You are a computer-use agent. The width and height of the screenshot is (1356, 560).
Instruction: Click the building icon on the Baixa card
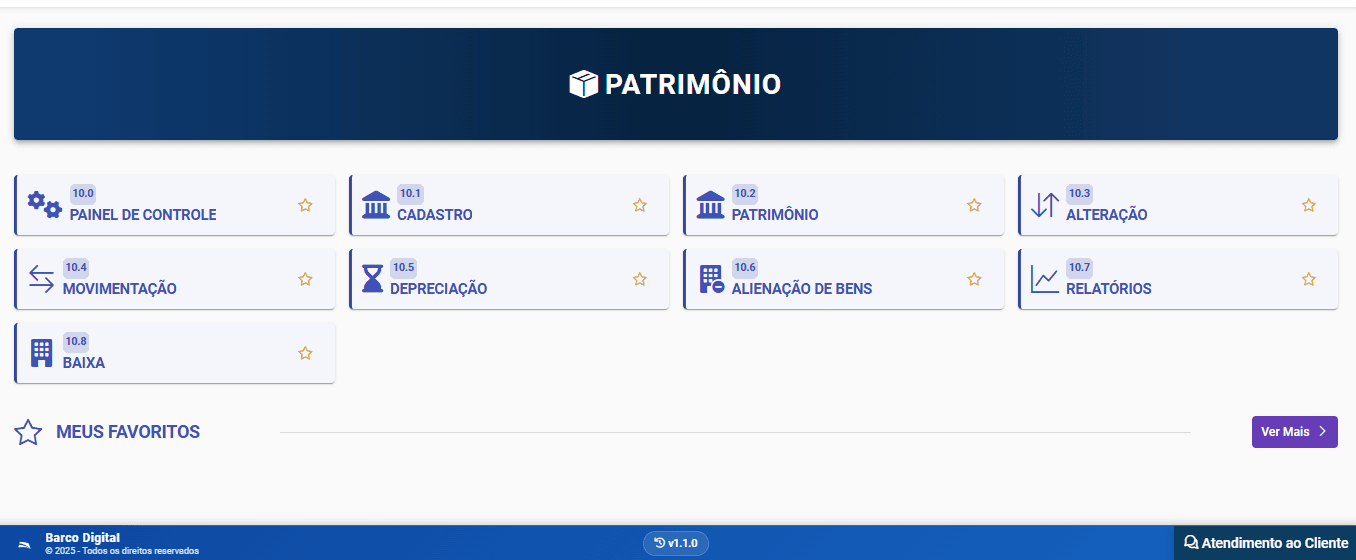(x=41, y=353)
